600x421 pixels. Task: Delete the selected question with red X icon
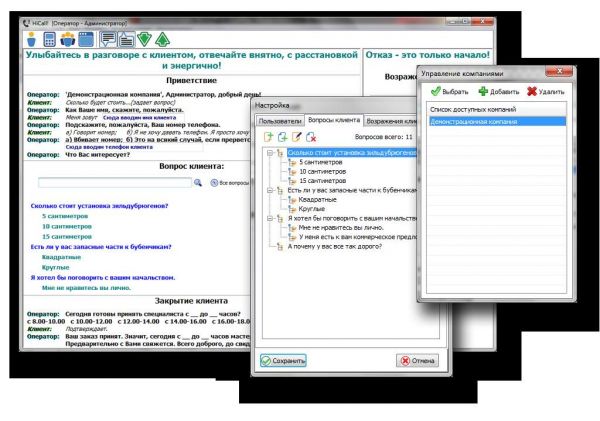pos(311,137)
